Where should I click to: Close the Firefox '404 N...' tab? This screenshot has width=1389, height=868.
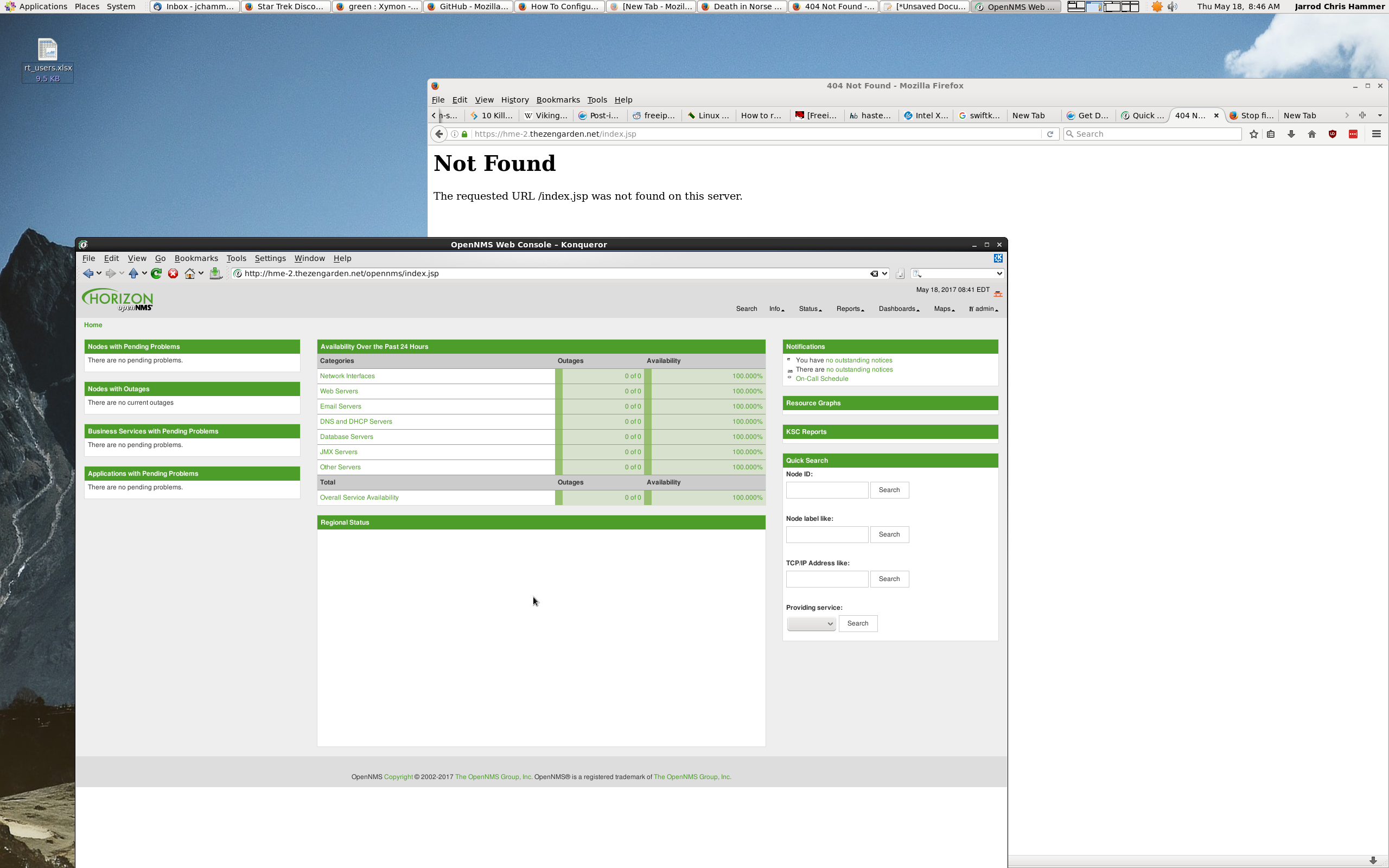(x=1216, y=116)
